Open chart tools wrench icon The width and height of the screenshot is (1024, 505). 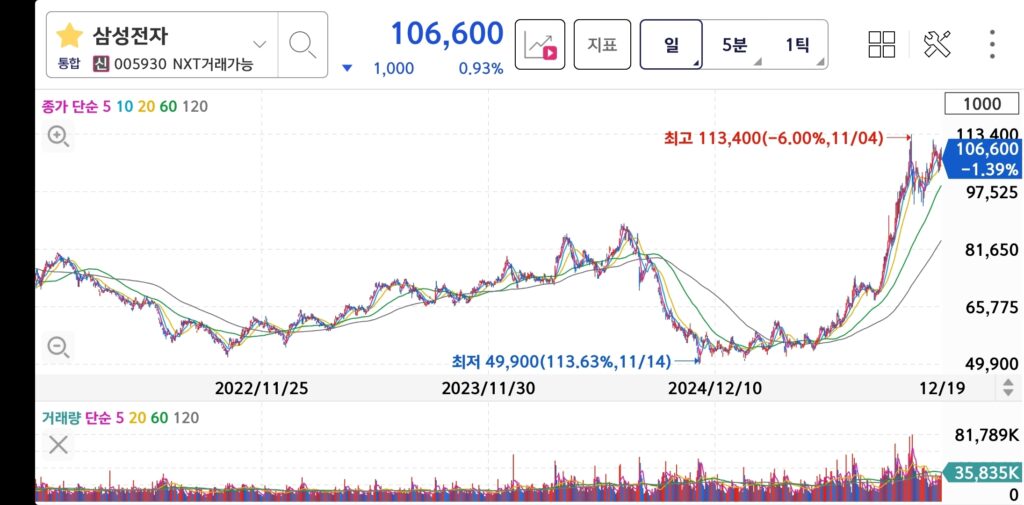tap(937, 44)
